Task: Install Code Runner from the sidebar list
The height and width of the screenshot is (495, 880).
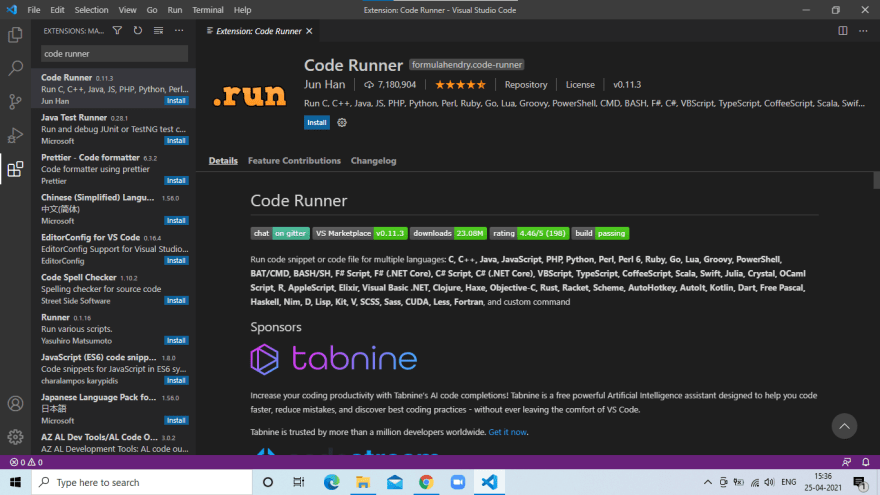Action: click(x=176, y=101)
